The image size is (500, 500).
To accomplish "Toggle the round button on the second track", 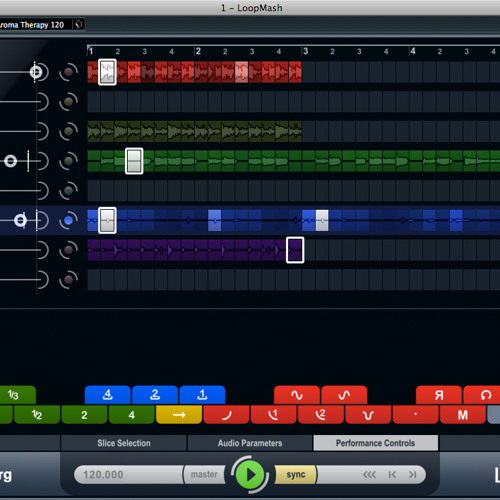I will tap(69, 102).
